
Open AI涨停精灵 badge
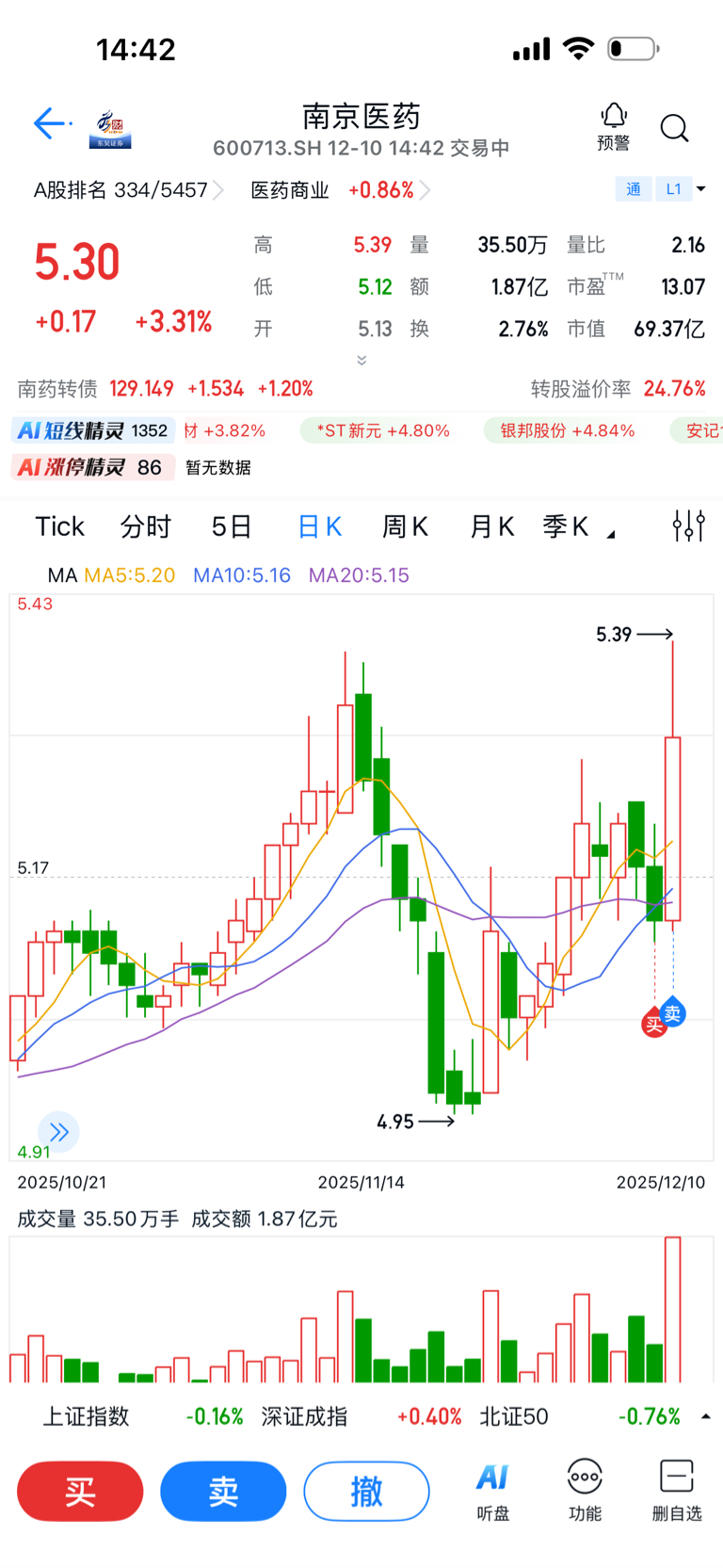(x=93, y=467)
